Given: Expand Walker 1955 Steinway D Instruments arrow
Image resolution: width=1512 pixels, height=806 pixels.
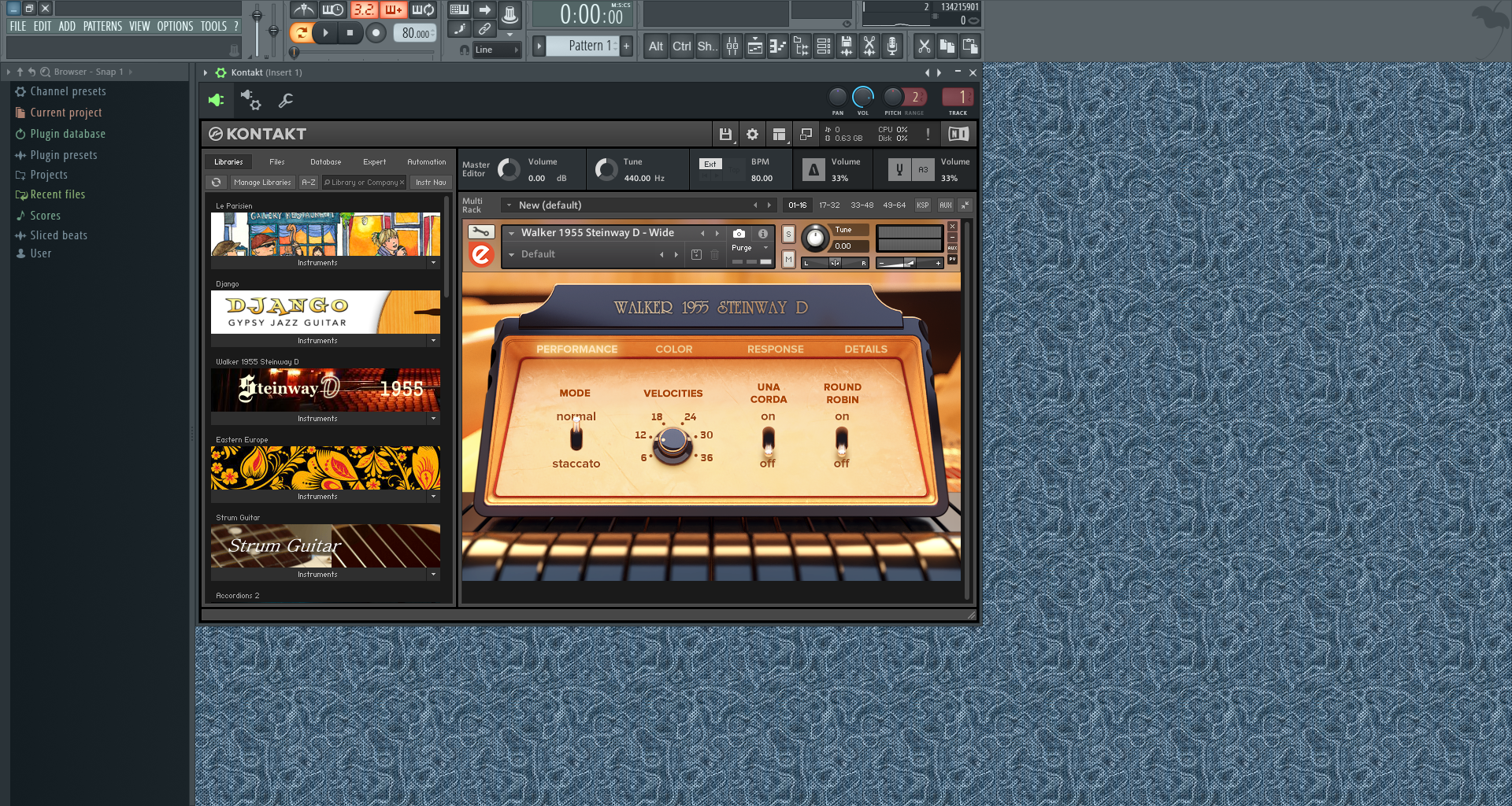Looking at the screenshot, I should (433, 419).
